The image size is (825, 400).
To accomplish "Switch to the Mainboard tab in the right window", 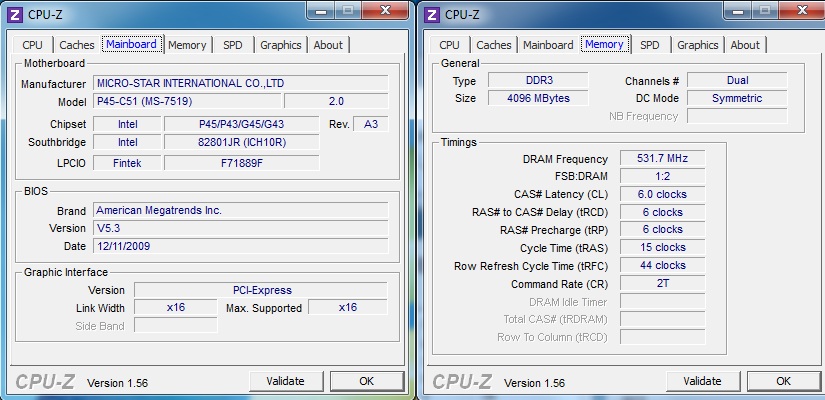I will (548, 45).
